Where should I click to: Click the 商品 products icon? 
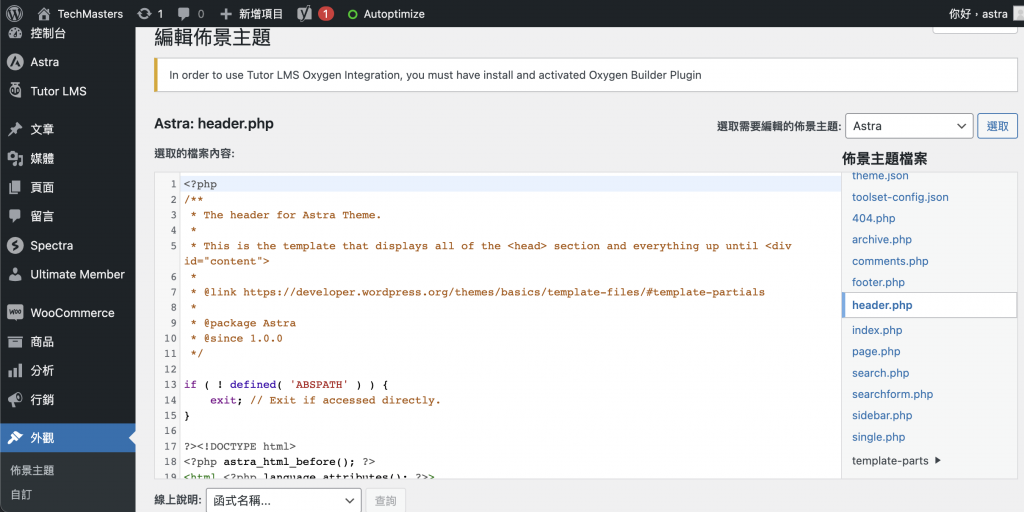[x=15, y=342]
